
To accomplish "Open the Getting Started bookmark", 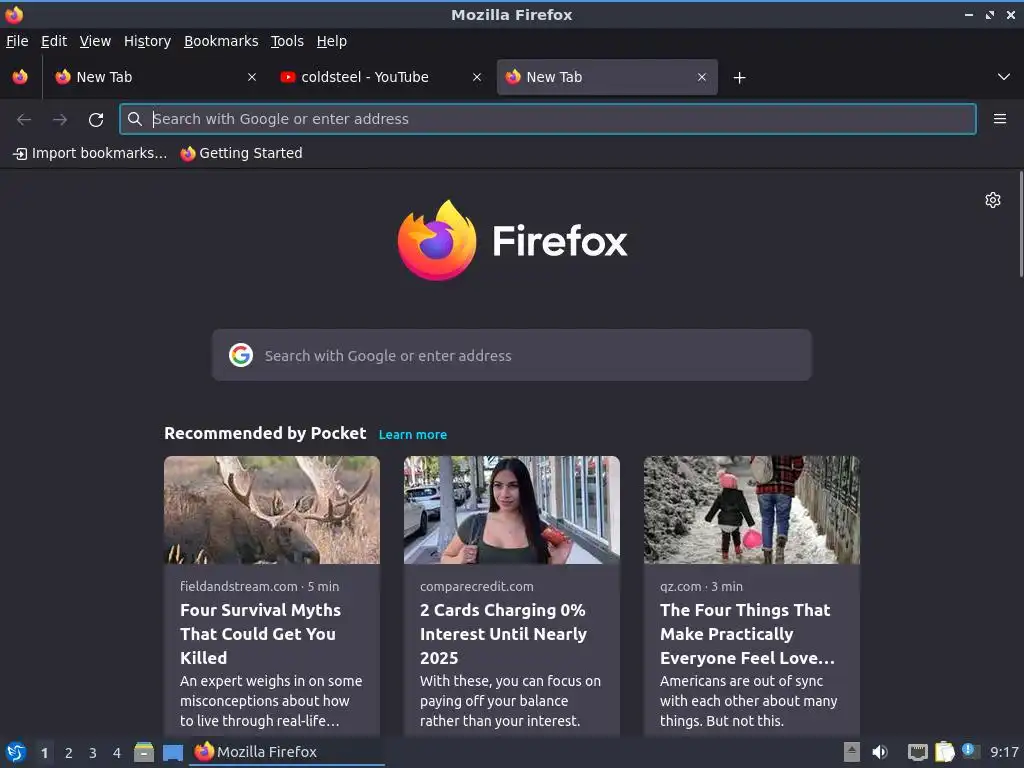I will (x=241, y=153).
